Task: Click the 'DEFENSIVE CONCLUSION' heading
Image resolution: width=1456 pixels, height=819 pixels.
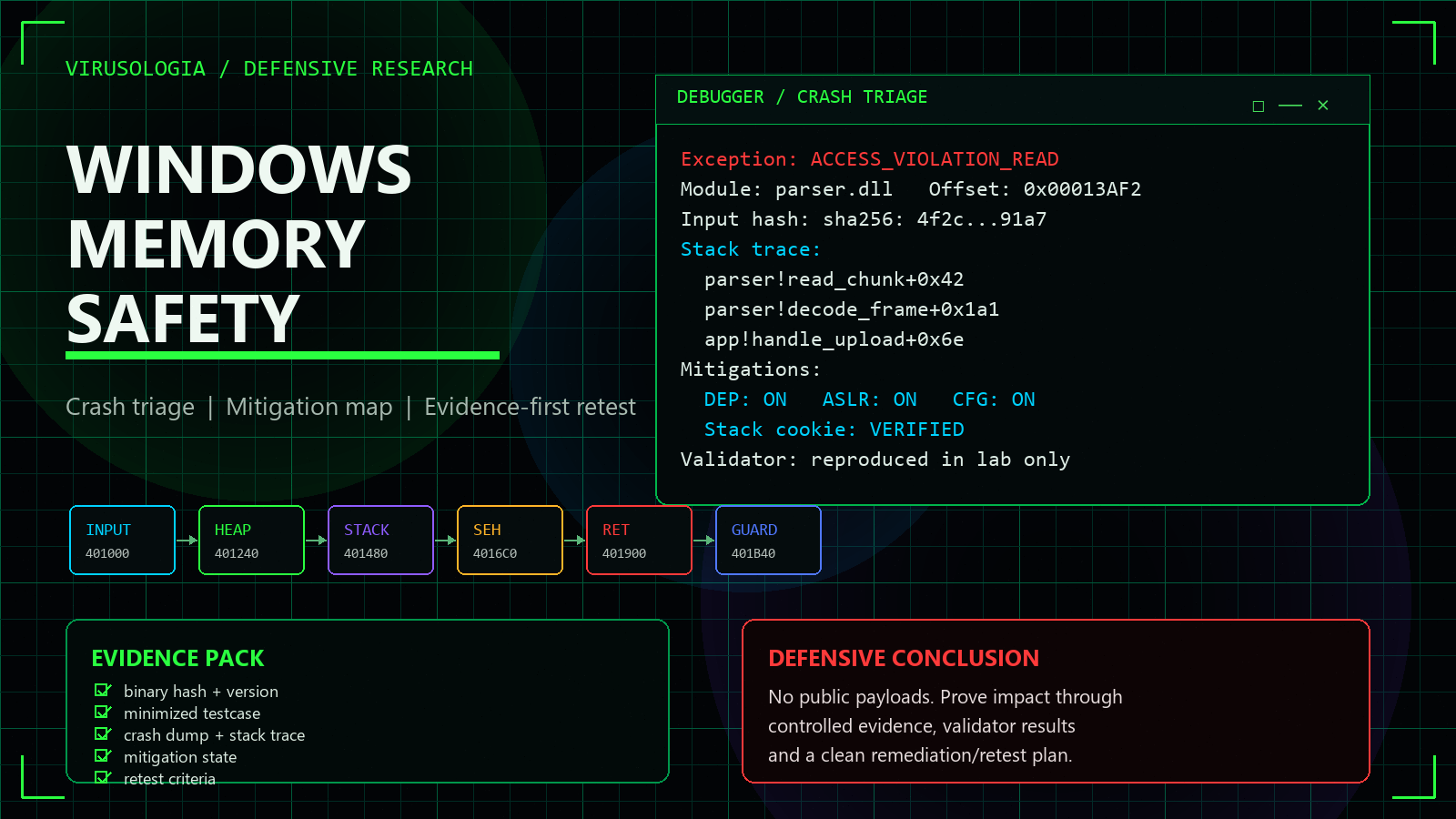Action: pyautogui.click(x=904, y=658)
